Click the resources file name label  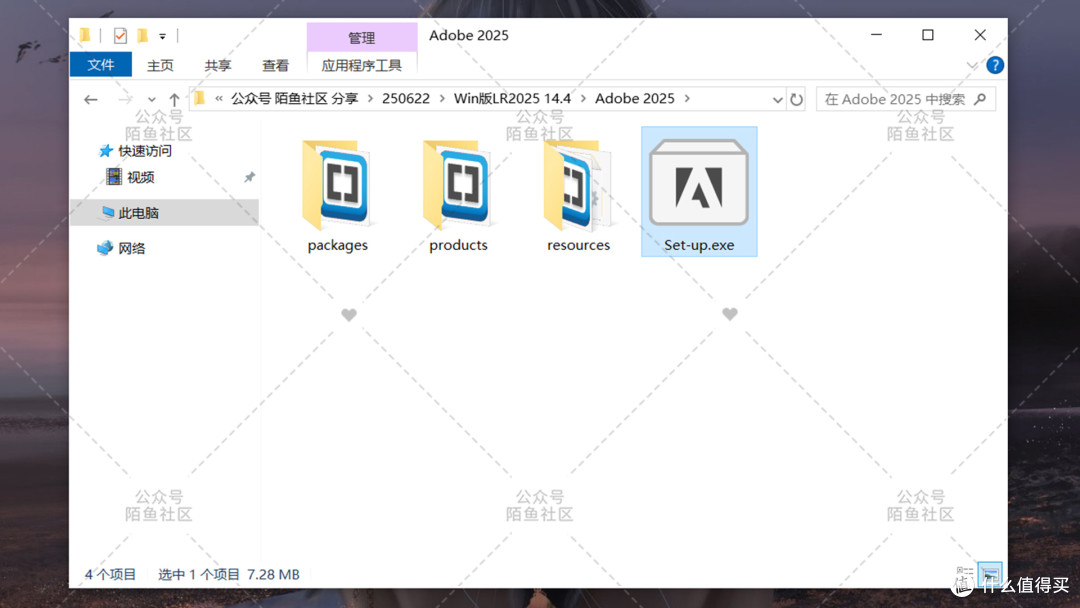[579, 245]
